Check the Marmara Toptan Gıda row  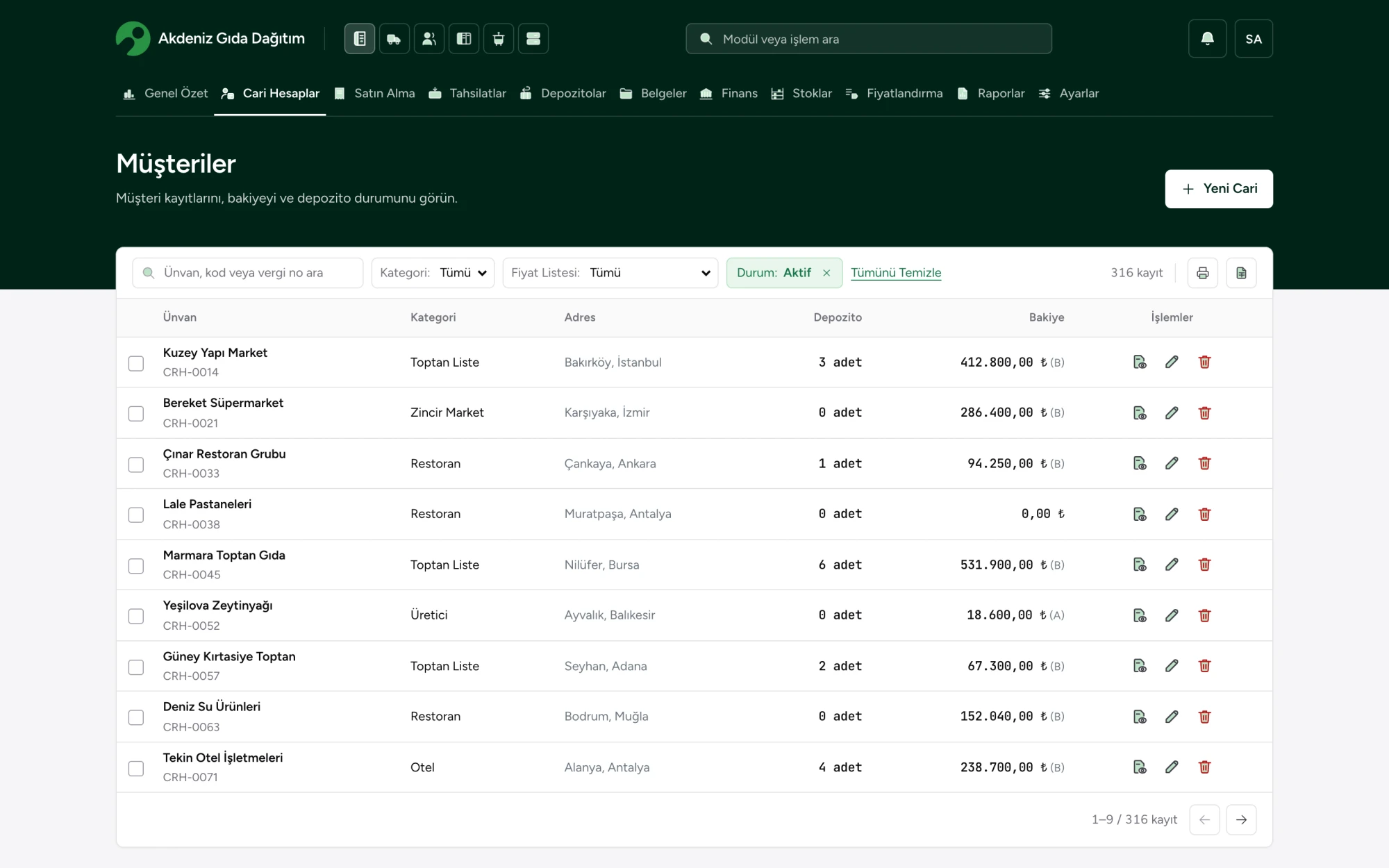136,566
